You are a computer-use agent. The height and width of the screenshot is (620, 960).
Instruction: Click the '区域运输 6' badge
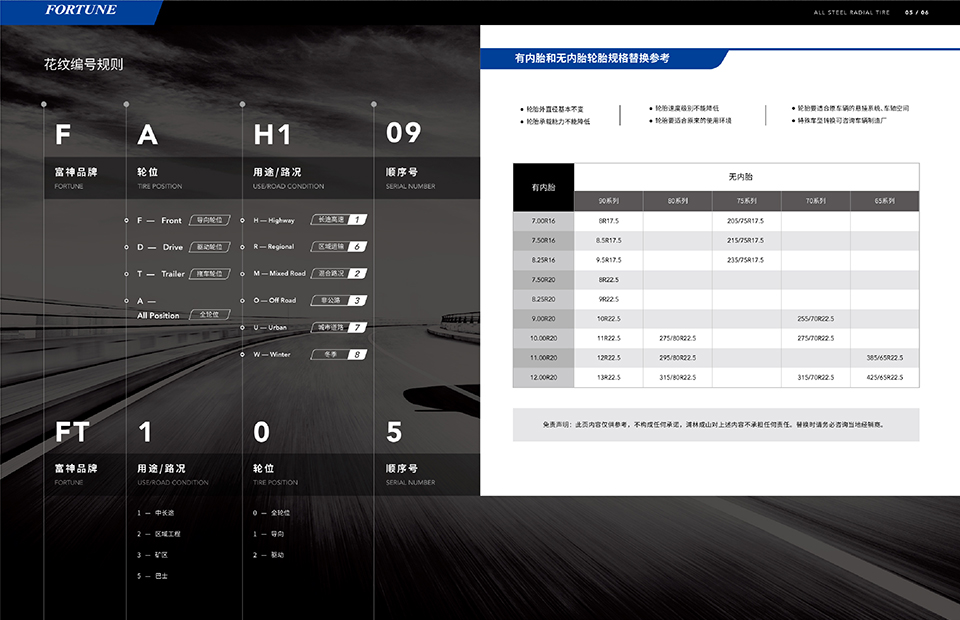(339, 246)
